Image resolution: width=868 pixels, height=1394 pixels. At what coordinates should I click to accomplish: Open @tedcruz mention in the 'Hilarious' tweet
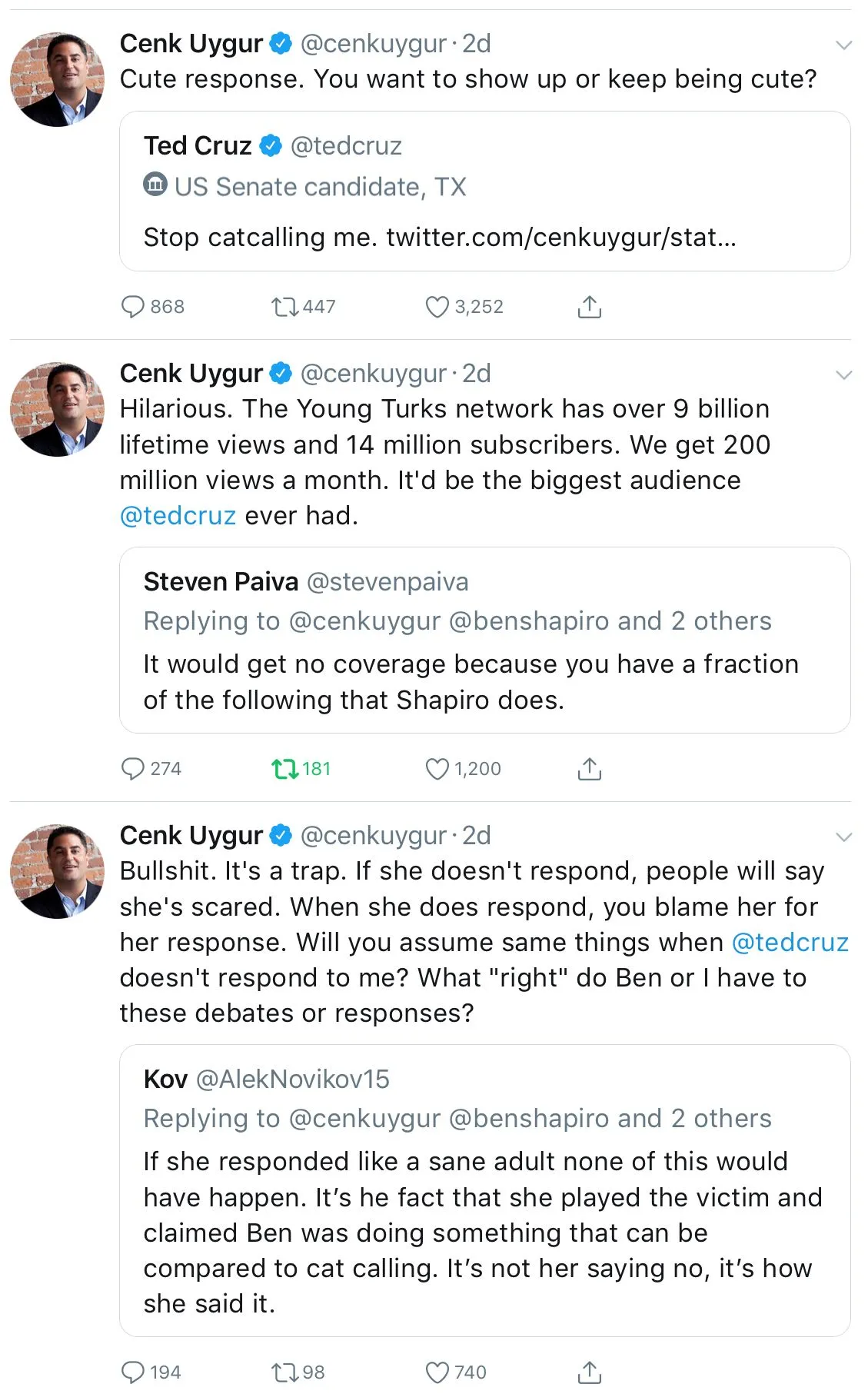point(178,515)
